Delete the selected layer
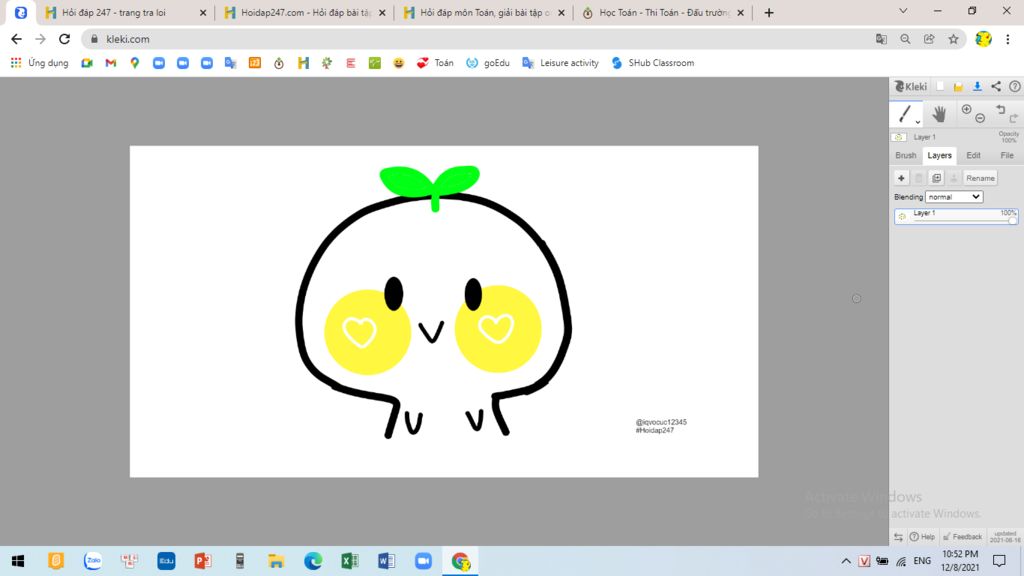 [x=919, y=178]
